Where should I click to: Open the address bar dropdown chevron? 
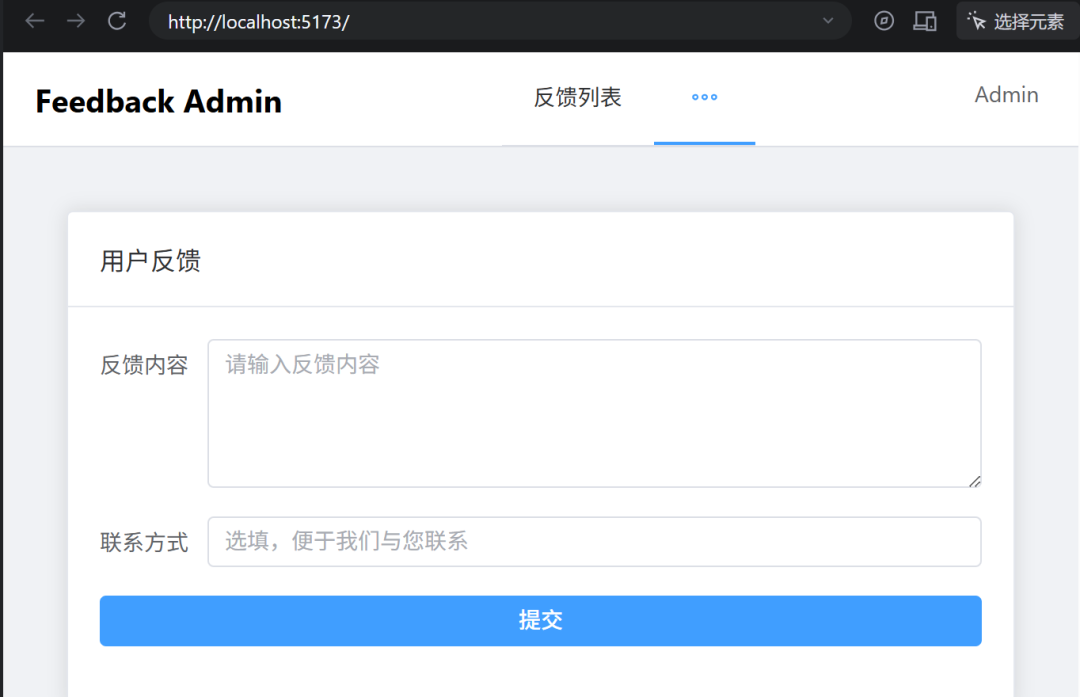828,21
